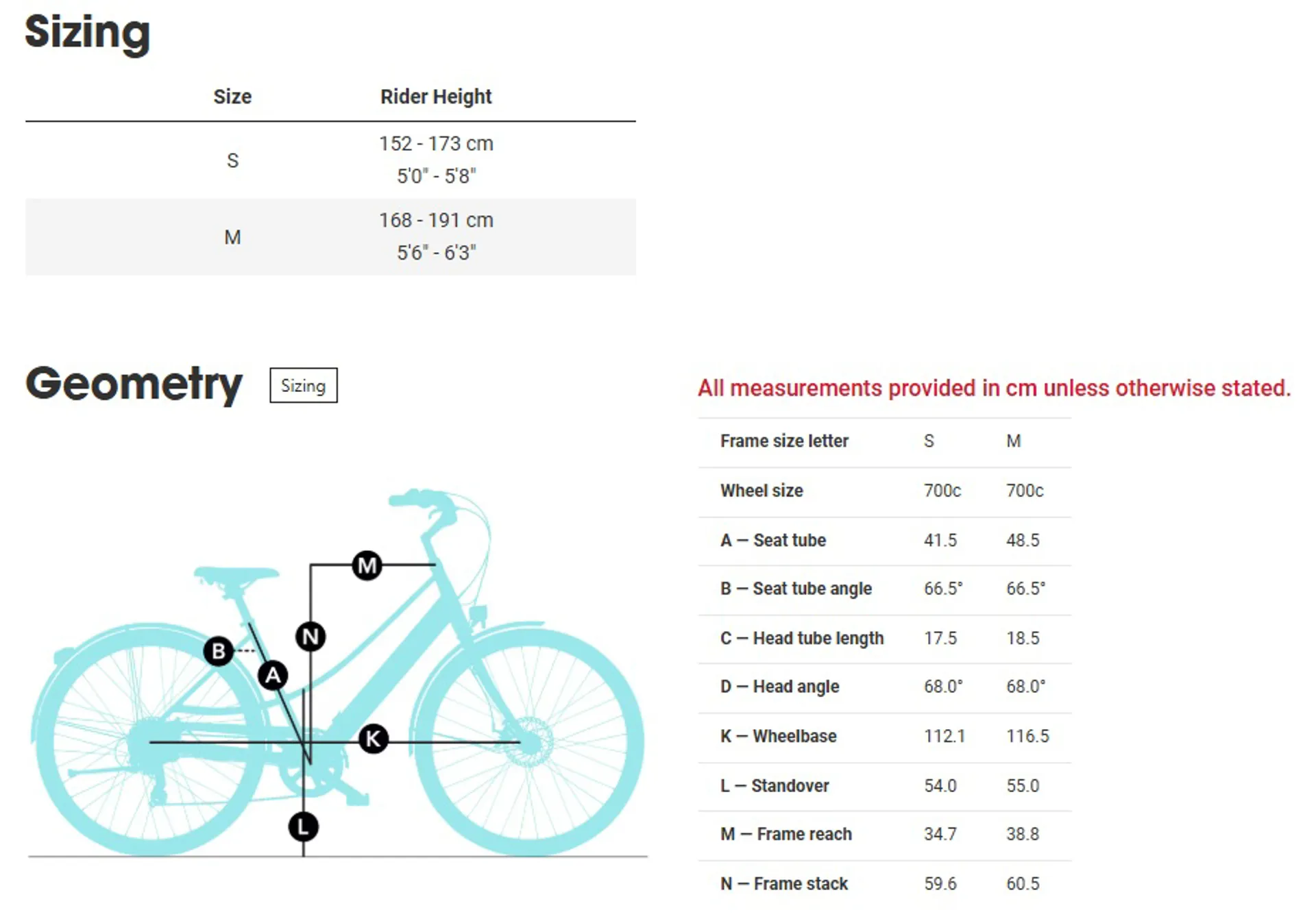This screenshot has width=1316, height=921.
Task: Click the Size column header
Action: pos(232,97)
